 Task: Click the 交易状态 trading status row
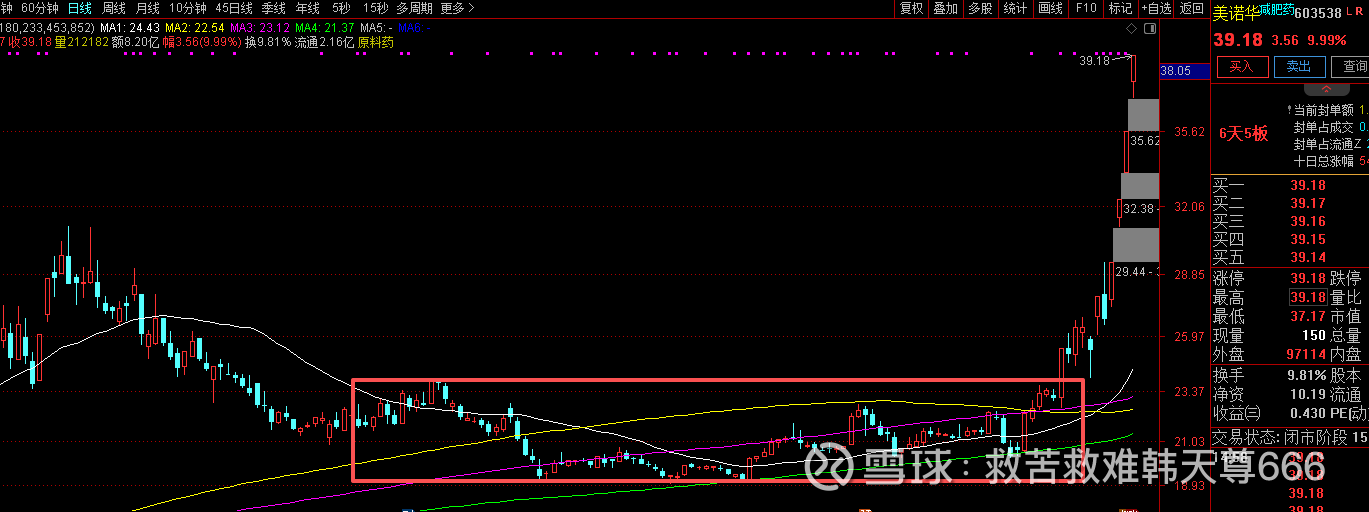(x=1290, y=437)
